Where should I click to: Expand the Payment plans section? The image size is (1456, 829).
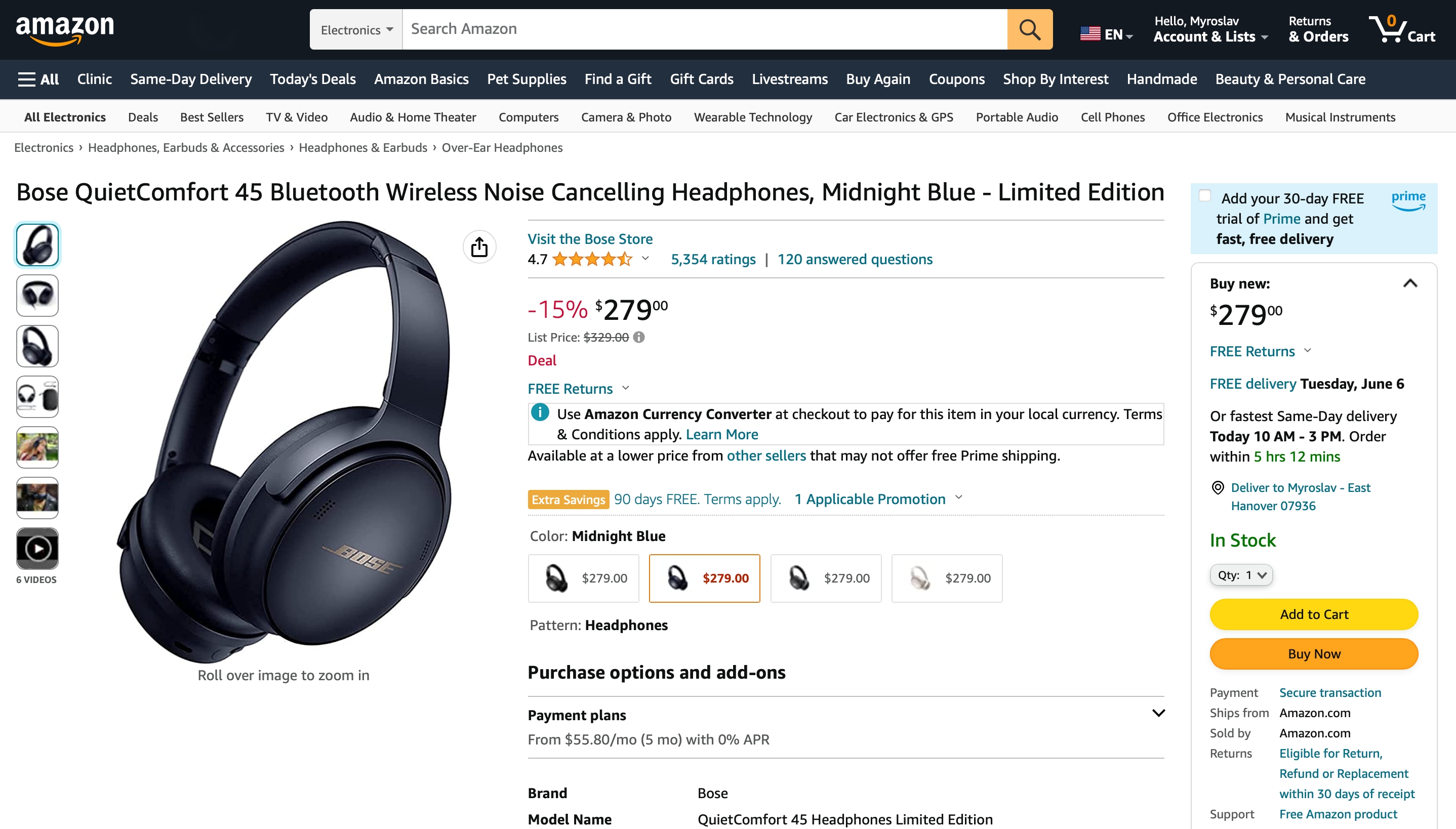1158,714
